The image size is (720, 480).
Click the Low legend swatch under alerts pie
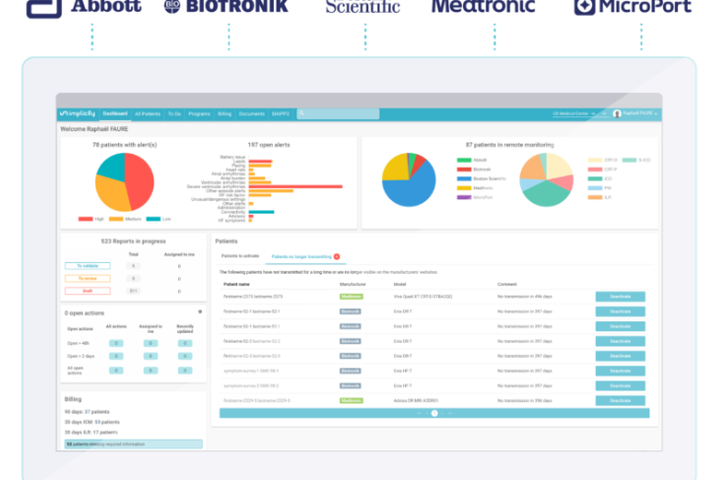153,219
